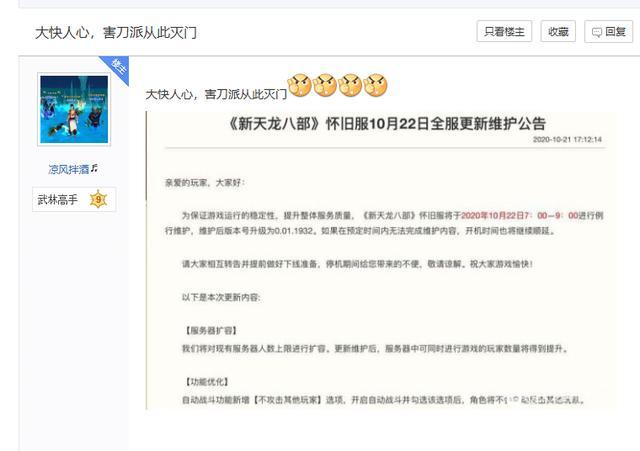The image size is (640, 451).
Task: Open the poster's avatar image
Action: pos(74,109)
